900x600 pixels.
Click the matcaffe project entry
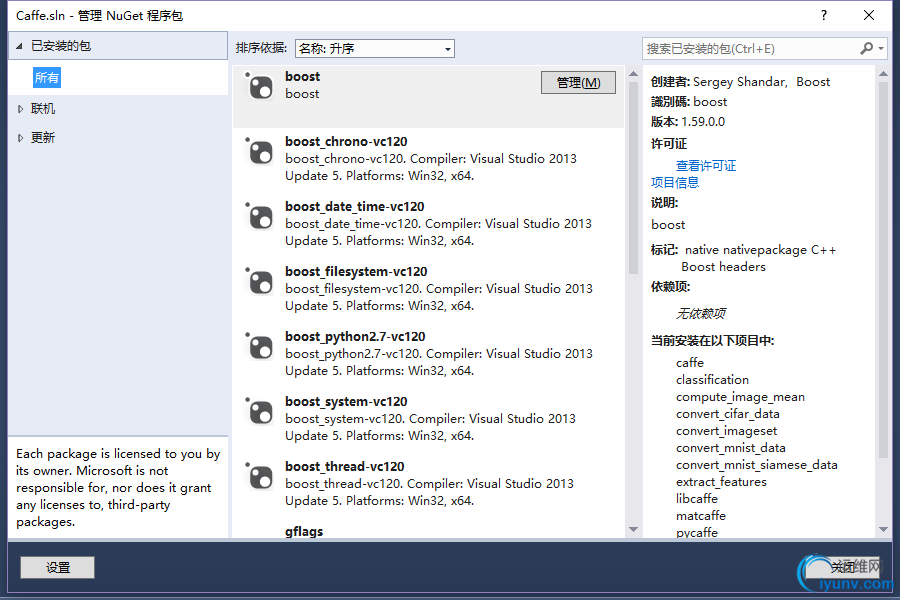click(x=700, y=516)
